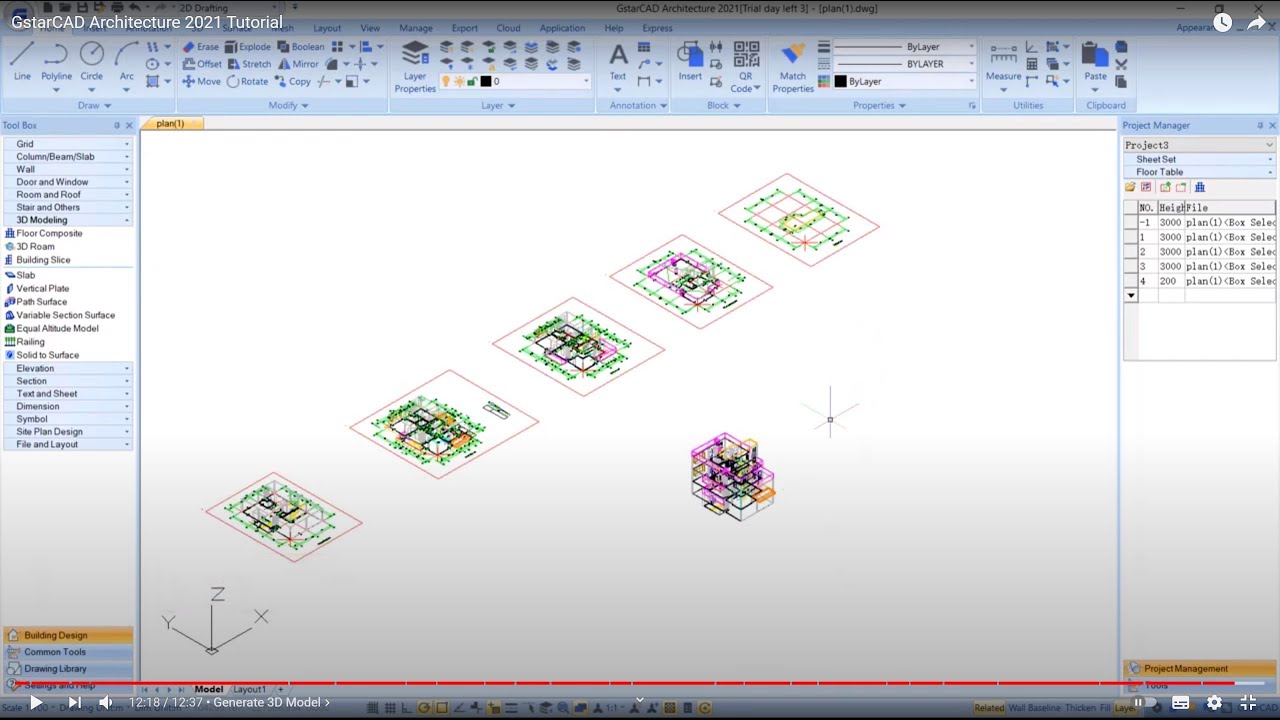Click the Mirror tool

coord(297,64)
